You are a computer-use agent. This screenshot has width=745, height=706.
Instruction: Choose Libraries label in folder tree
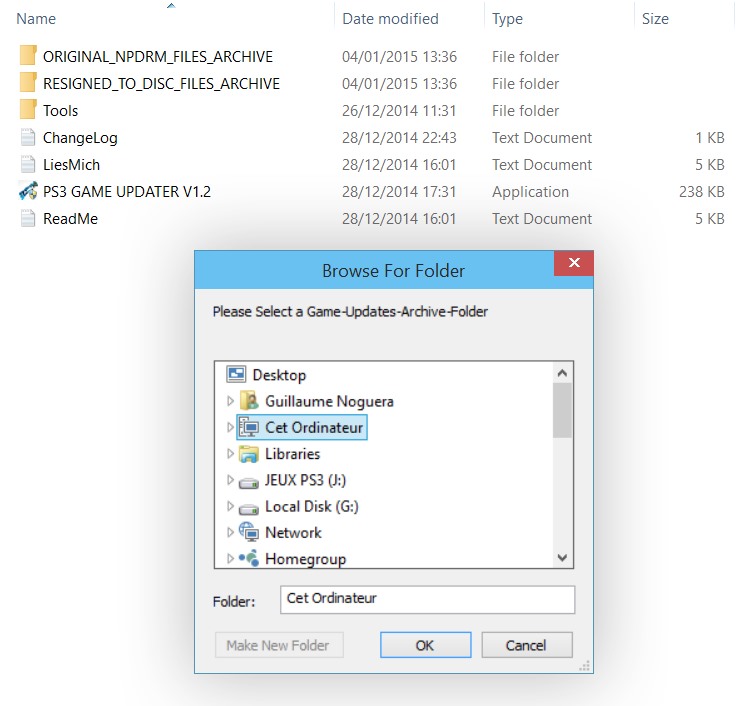pos(292,454)
